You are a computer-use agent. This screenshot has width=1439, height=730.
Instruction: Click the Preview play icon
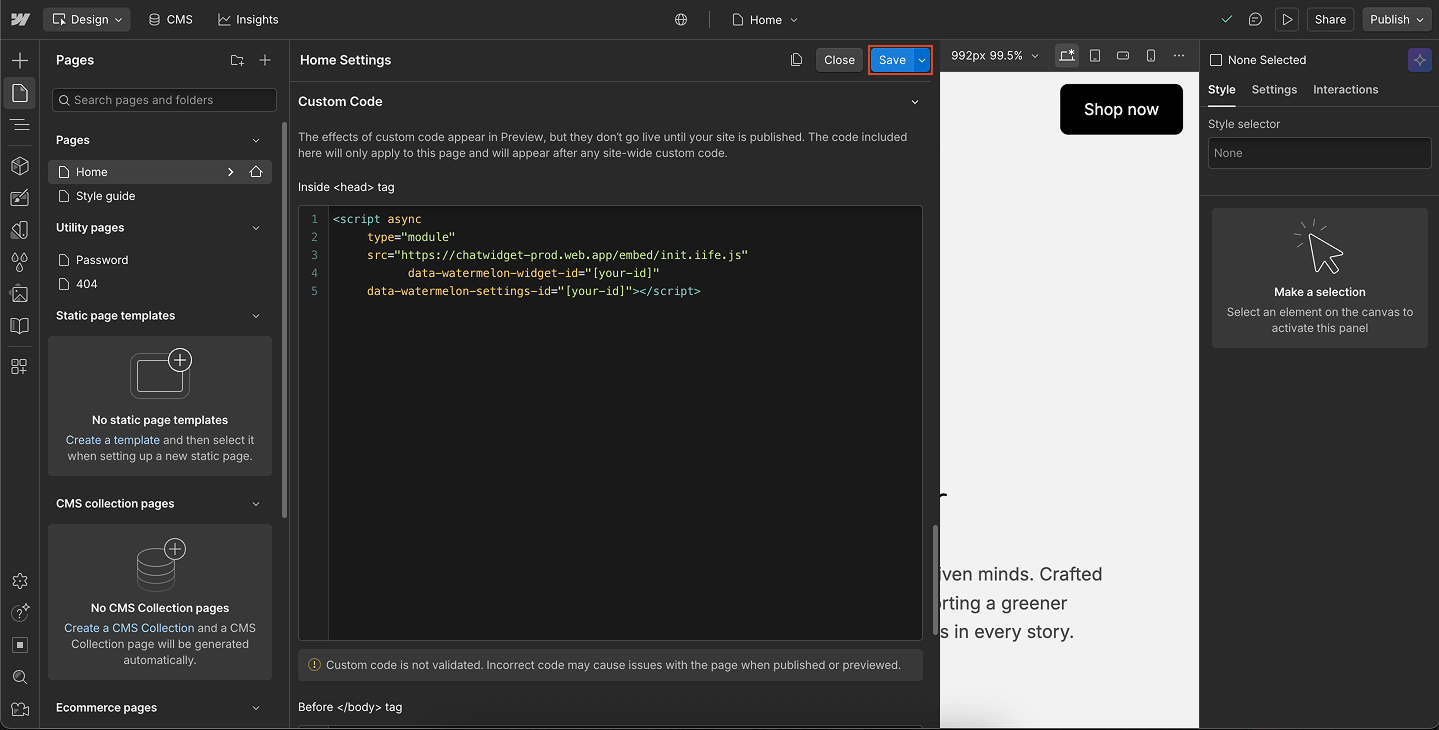(x=1287, y=19)
